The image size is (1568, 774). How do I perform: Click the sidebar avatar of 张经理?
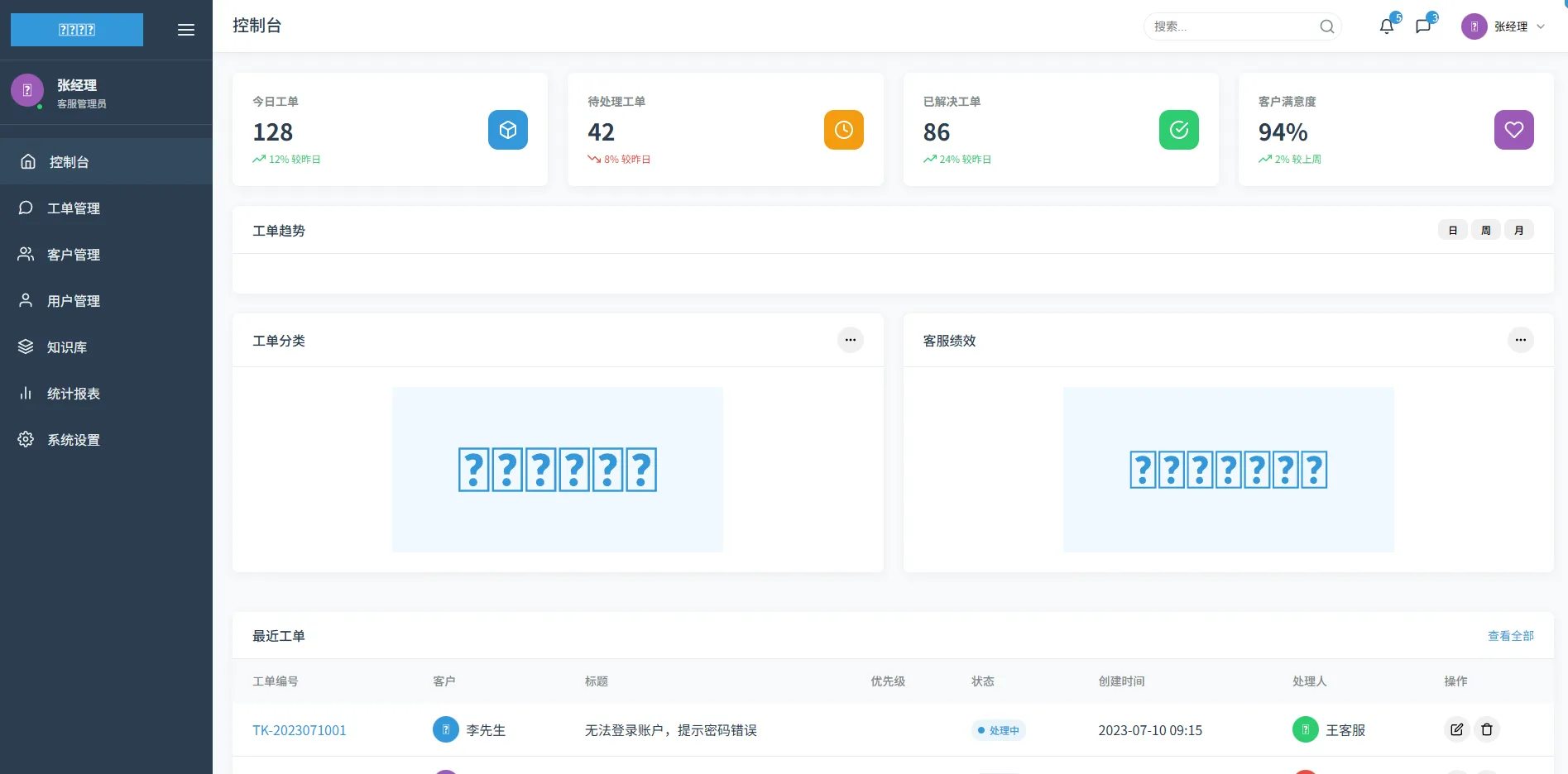click(27, 91)
